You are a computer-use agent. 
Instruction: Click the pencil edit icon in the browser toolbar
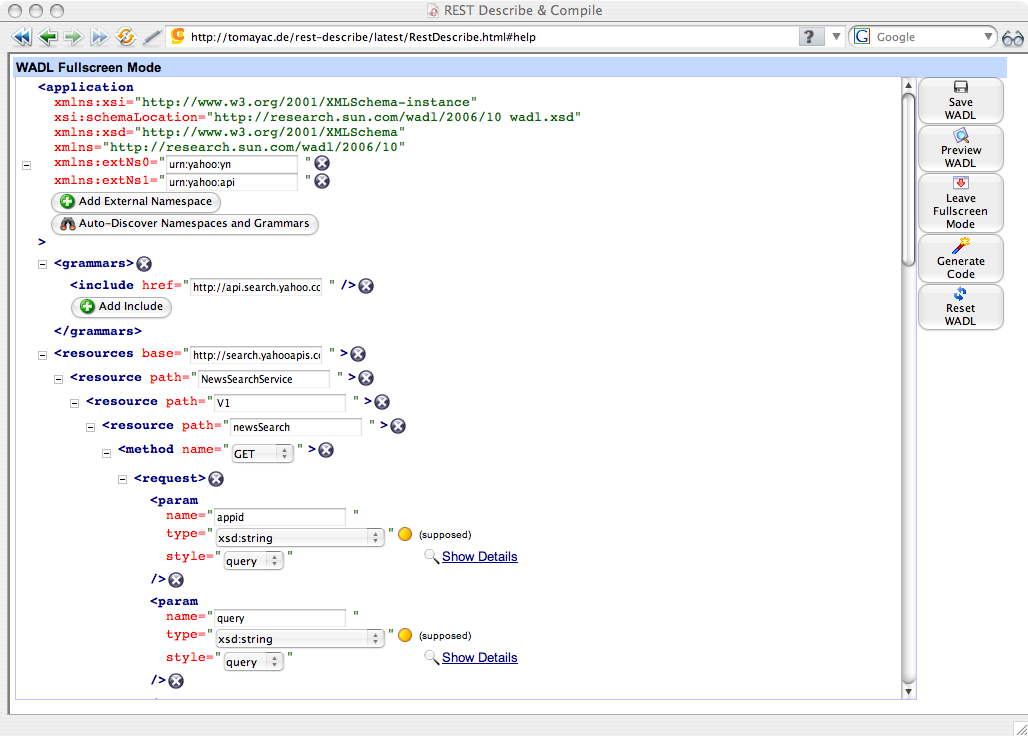point(151,37)
